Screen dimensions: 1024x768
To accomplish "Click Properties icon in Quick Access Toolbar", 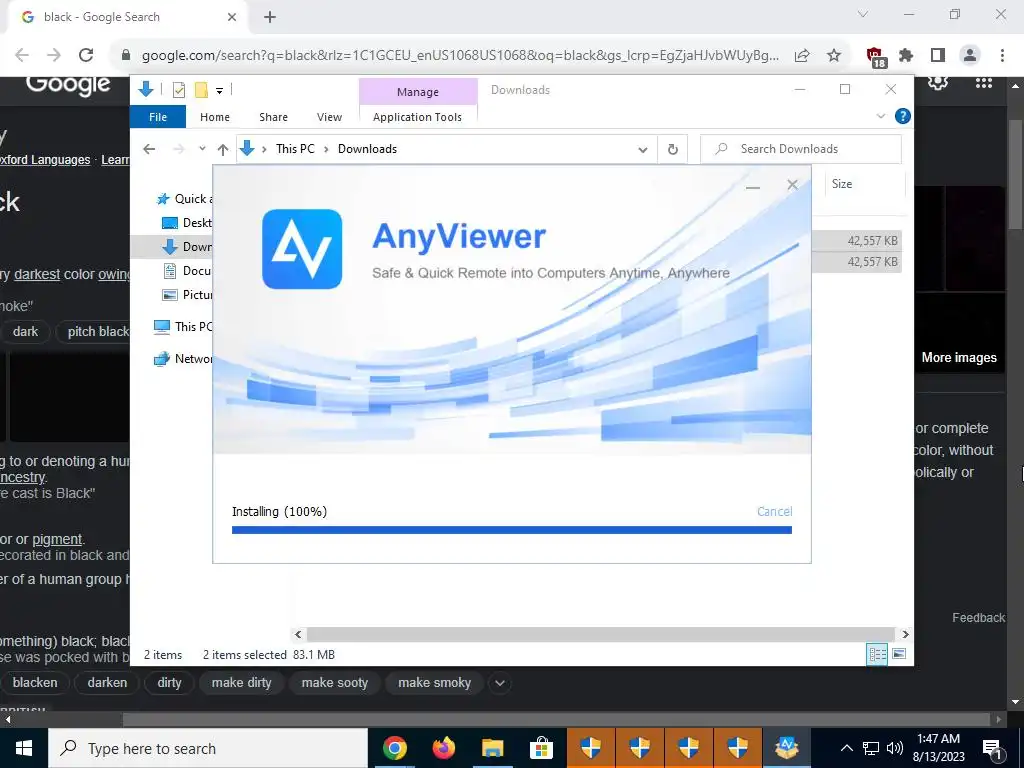I will (178, 90).
